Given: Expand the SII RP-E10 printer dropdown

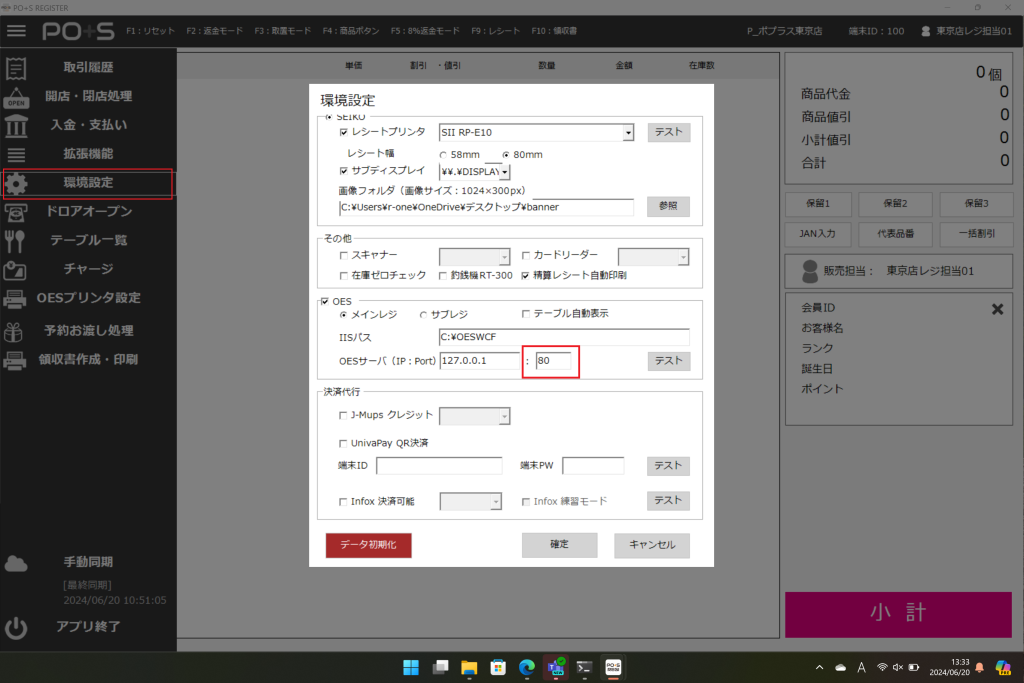Looking at the screenshot, I should click(628, 132).
